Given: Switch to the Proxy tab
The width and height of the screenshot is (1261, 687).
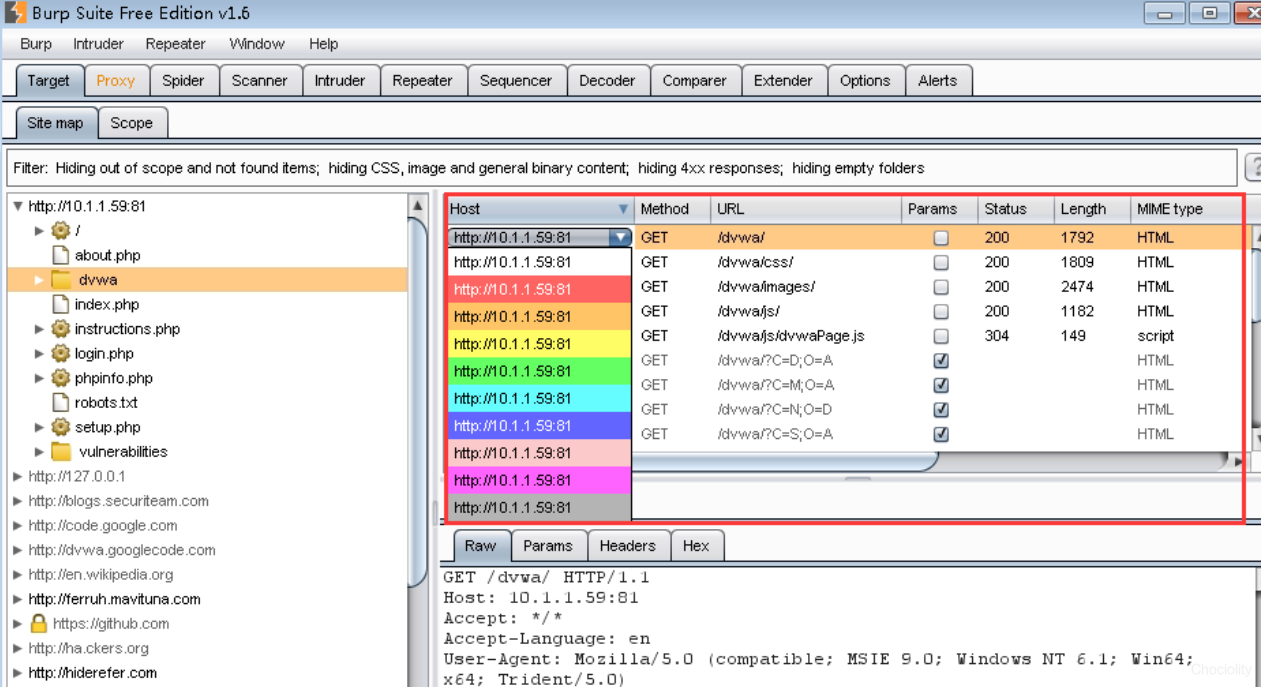Looking at the screenshot, I should pyautogui.click(x=115, y=81).
